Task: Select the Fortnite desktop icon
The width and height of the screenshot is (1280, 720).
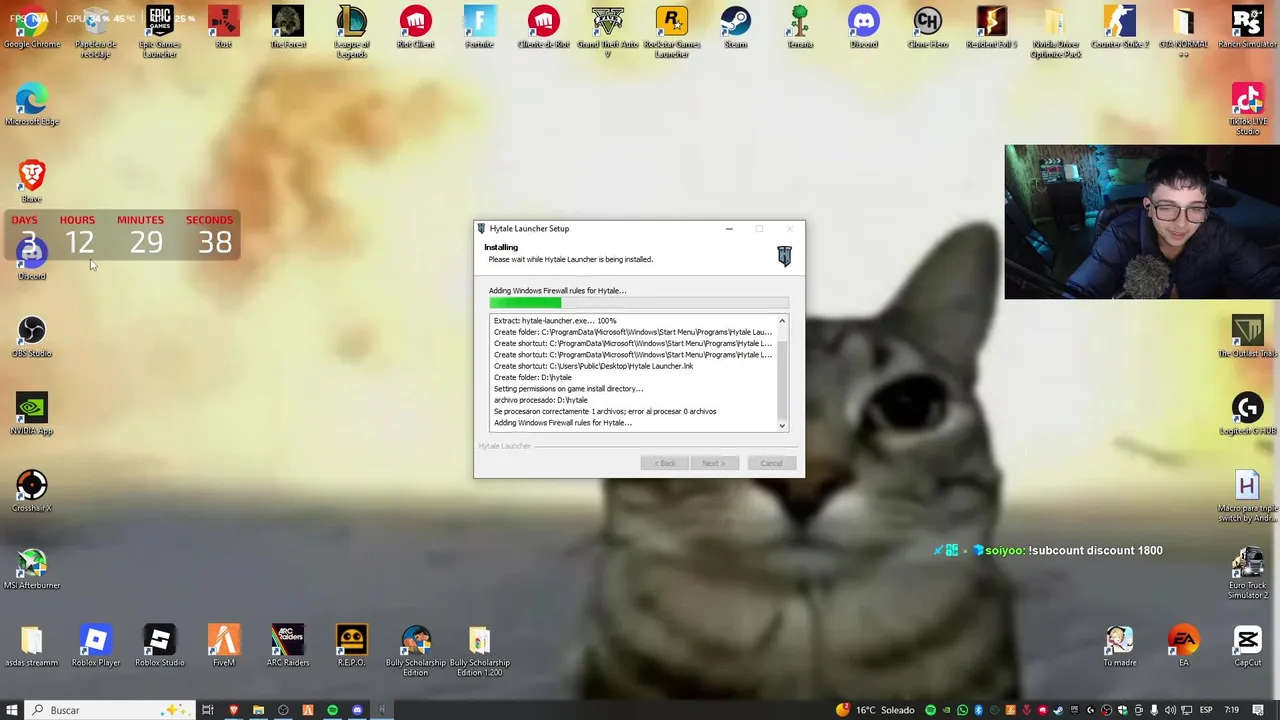Action: tap(480, 28)
